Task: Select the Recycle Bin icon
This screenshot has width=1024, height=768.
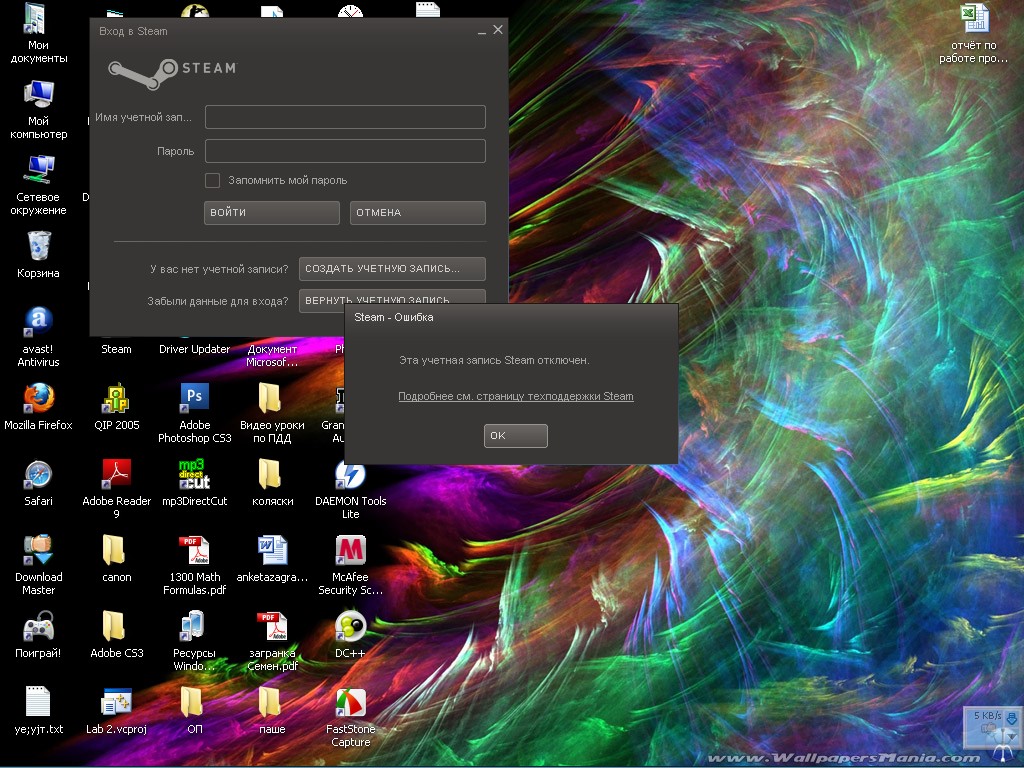Action: [38, 255]
